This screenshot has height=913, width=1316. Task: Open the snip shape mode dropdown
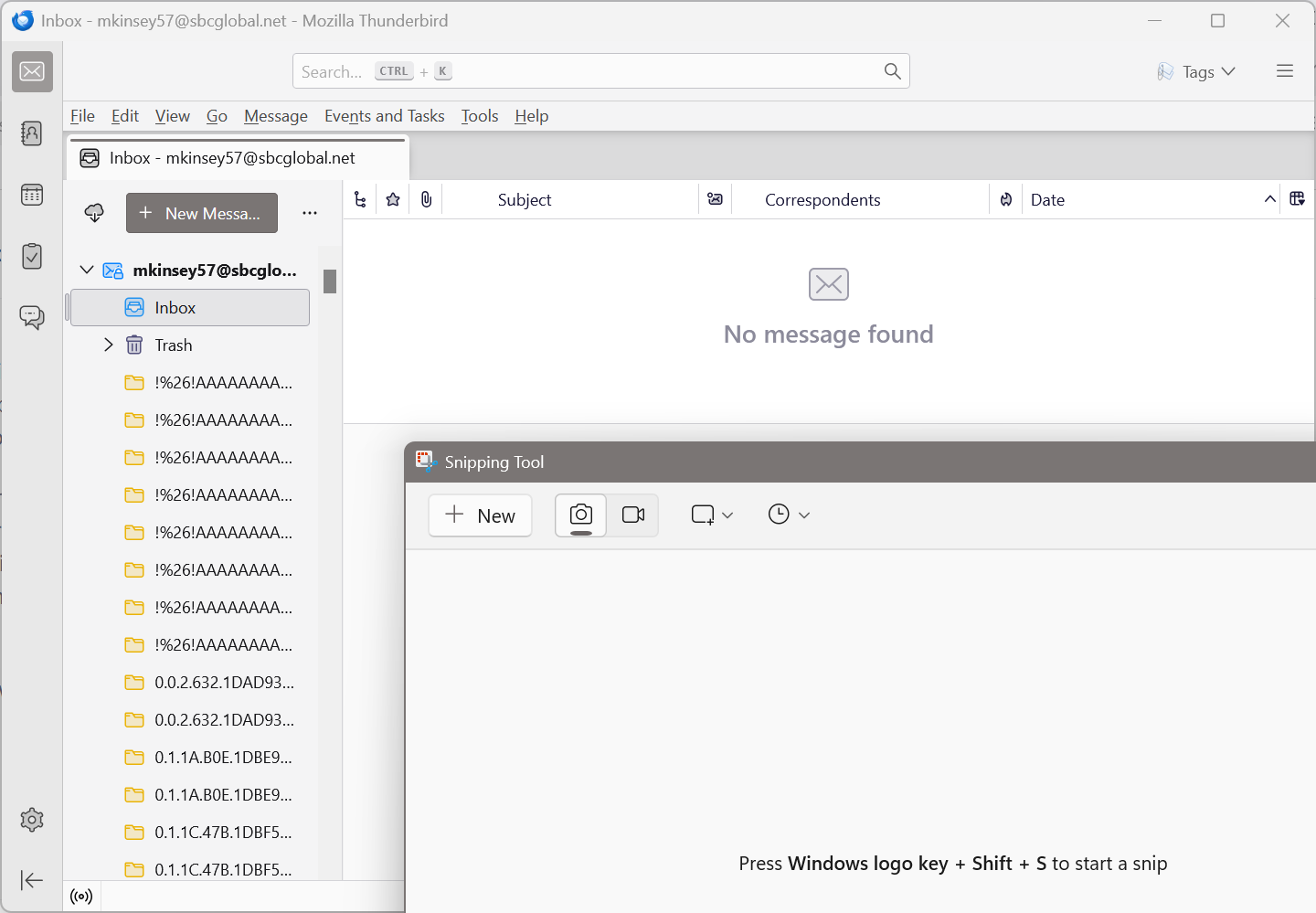[x=712, y=515]
